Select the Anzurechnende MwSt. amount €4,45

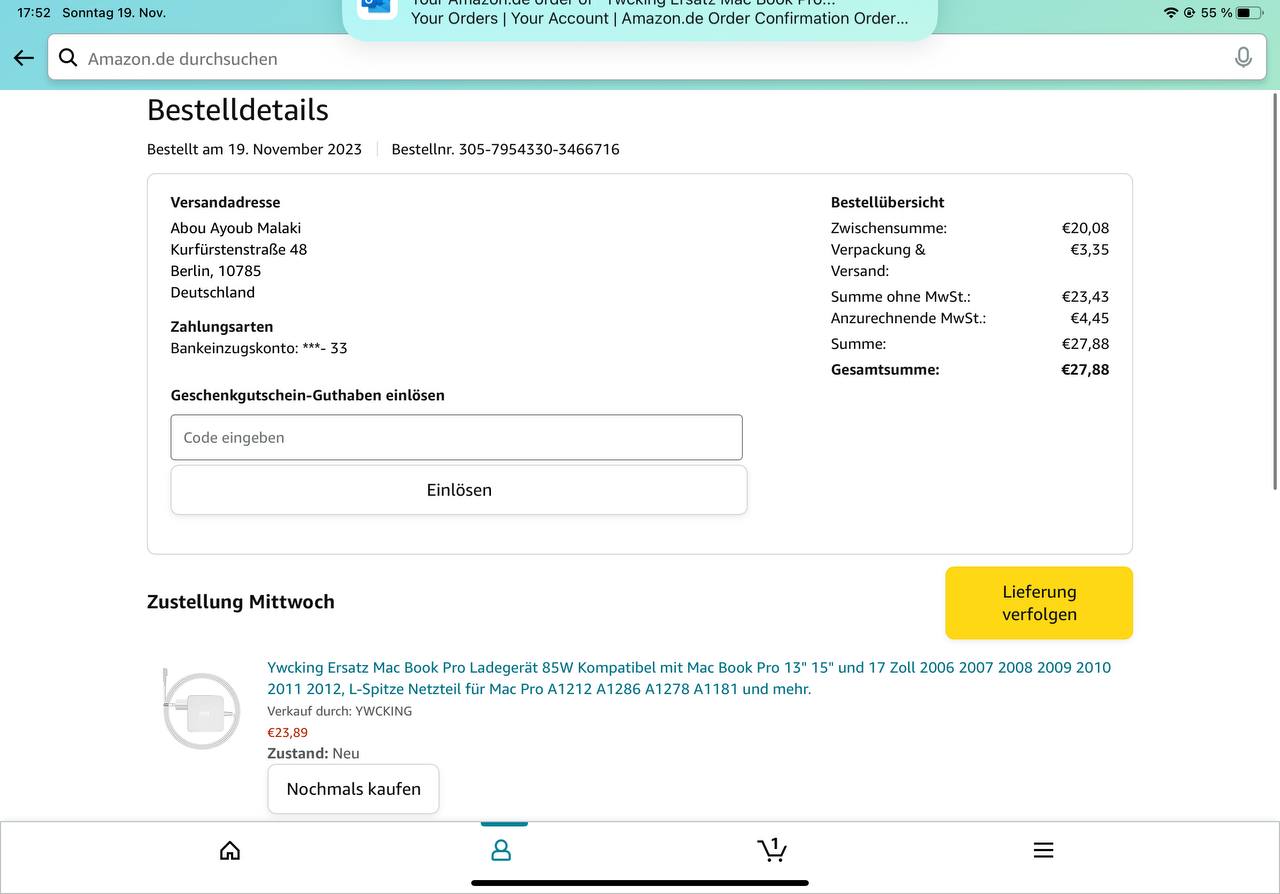(1089, 318)
